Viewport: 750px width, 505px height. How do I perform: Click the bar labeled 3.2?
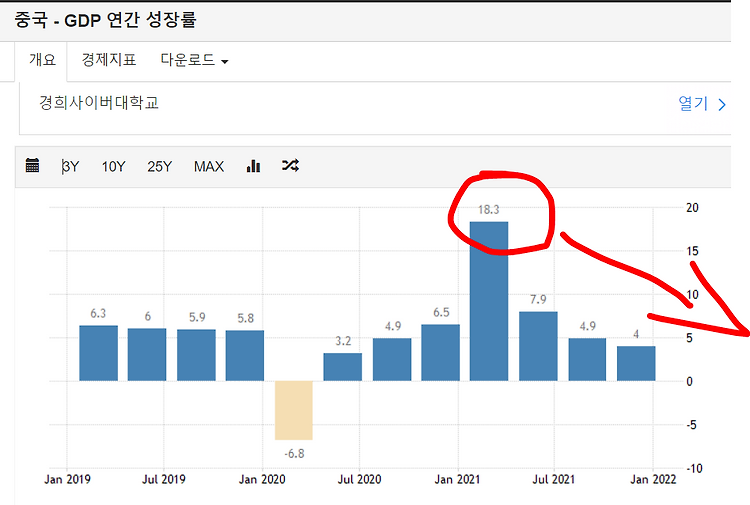[342, 367]
